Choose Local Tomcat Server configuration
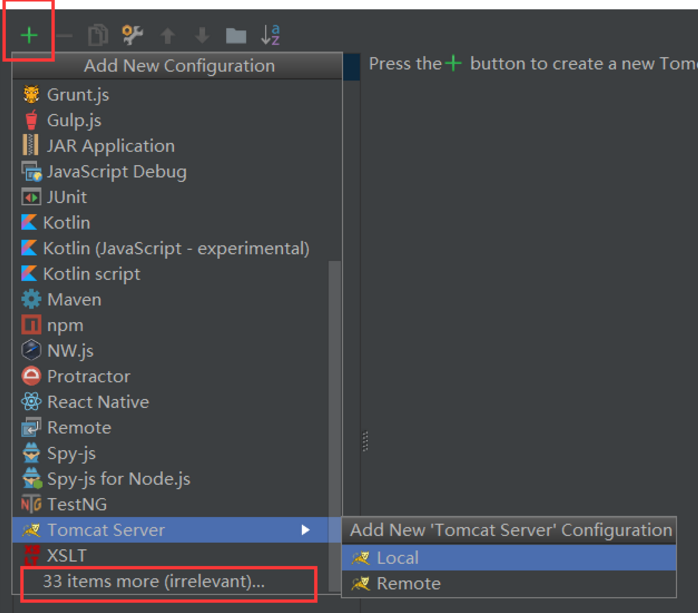The height and width of the screenshot is (613, 698). [509, 558]
